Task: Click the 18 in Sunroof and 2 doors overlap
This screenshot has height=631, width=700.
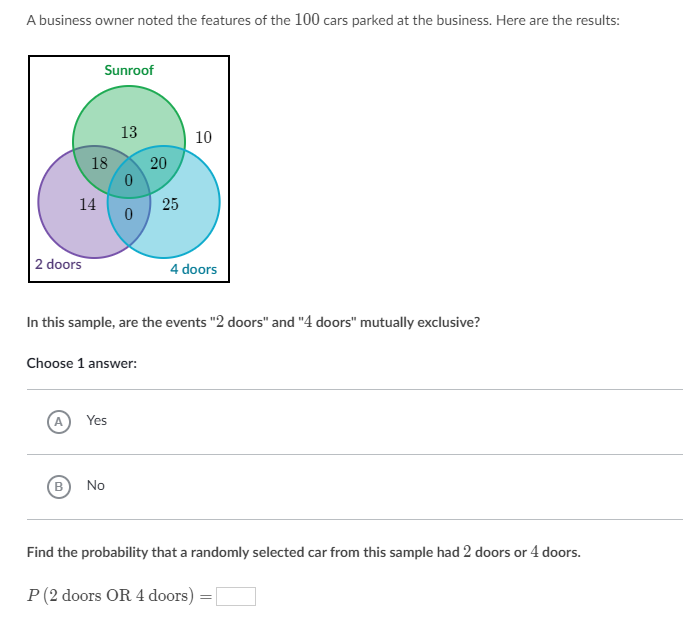Action: click(x=99, y=164)
